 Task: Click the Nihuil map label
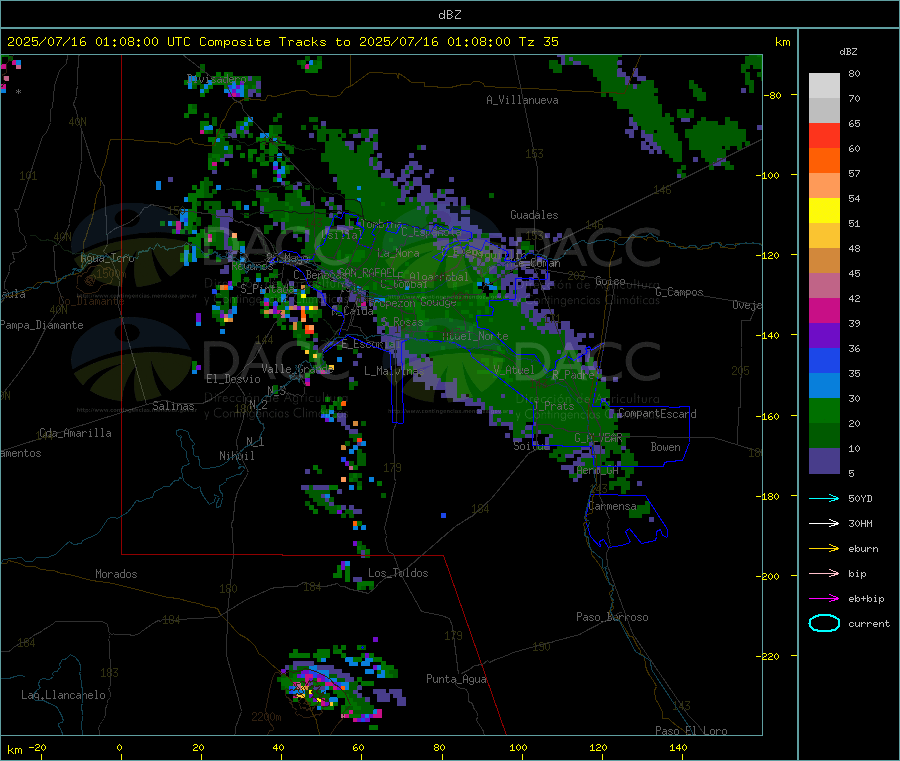pos(236,456)
